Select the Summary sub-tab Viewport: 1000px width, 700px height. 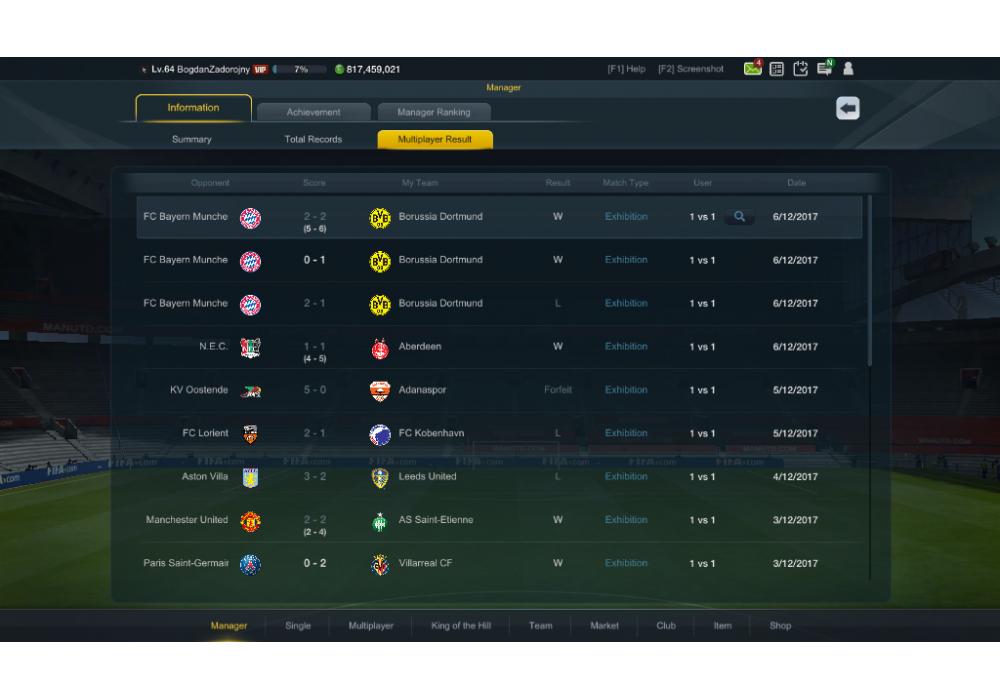(x=191, y=139)
